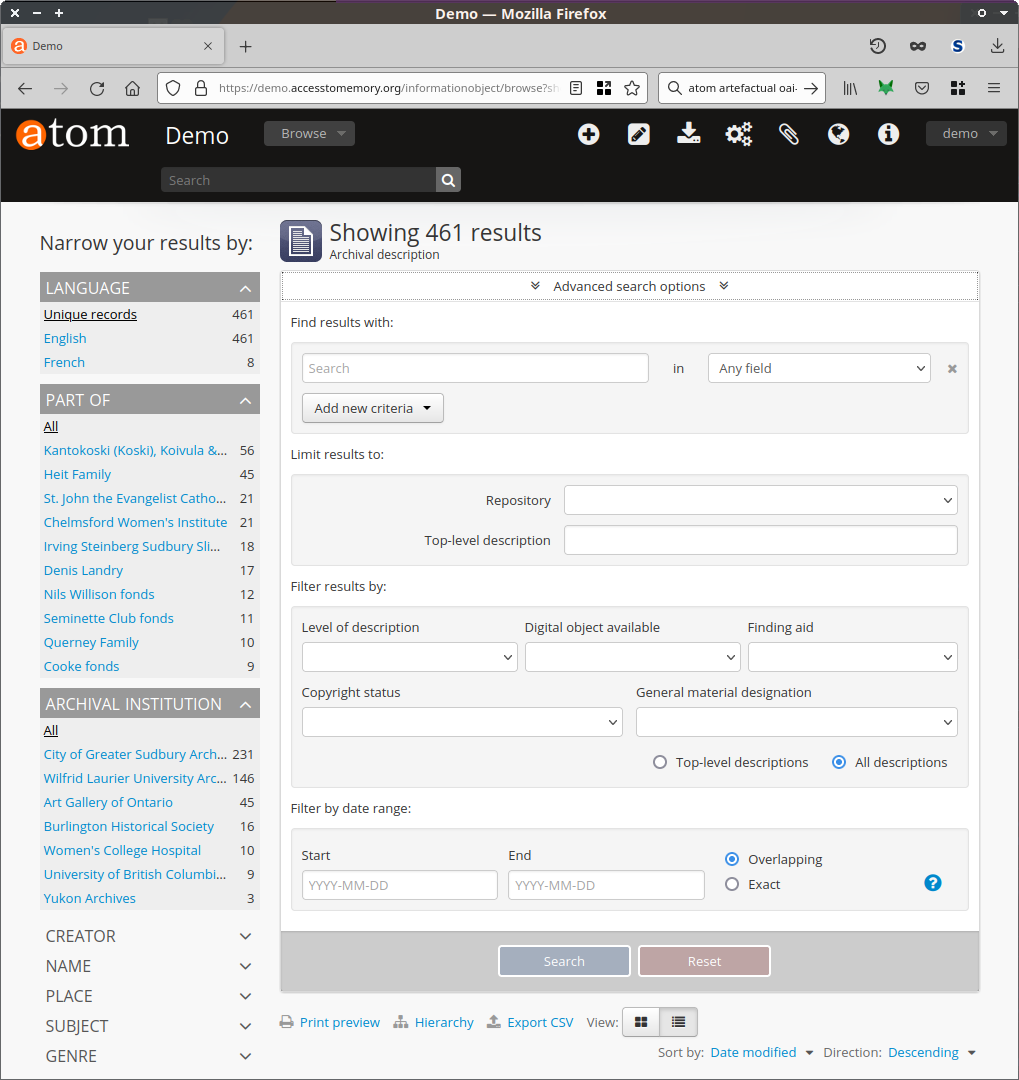
Task: Open the Level of description dropdown
Action: point(409,657)
